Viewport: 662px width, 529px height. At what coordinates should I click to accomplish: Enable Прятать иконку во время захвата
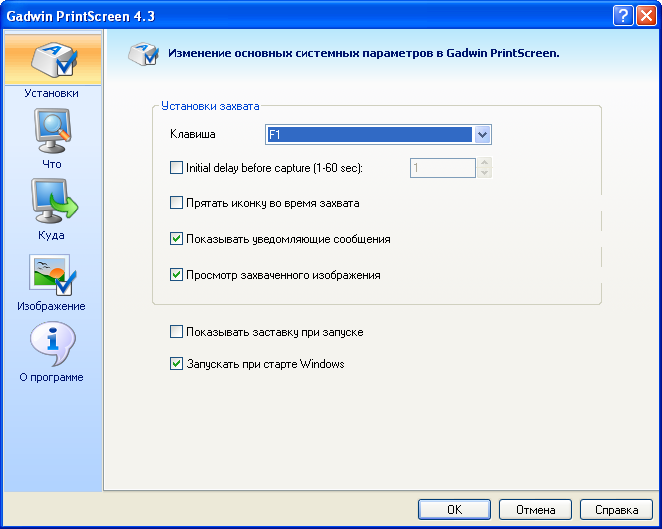(176, 203)
